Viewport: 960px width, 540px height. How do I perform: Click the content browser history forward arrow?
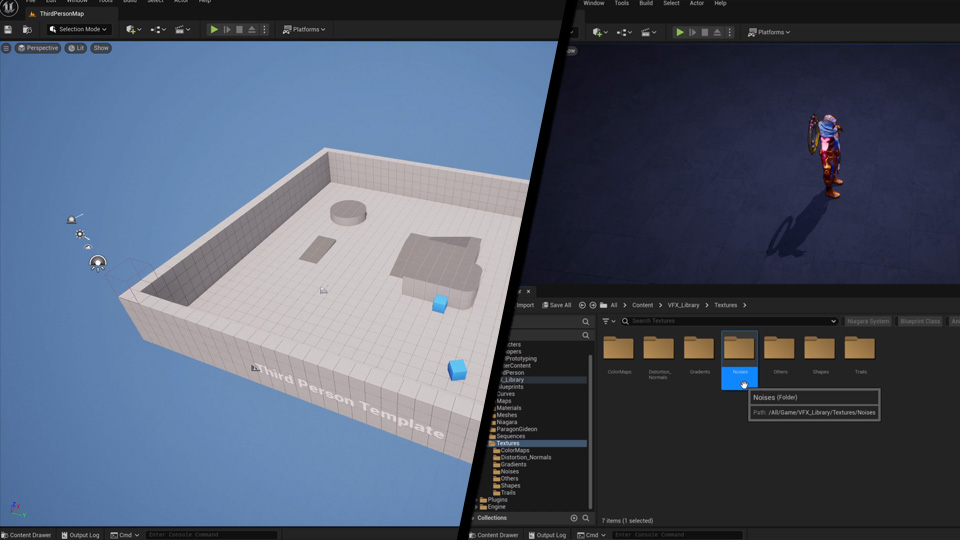tap(593, 305)
